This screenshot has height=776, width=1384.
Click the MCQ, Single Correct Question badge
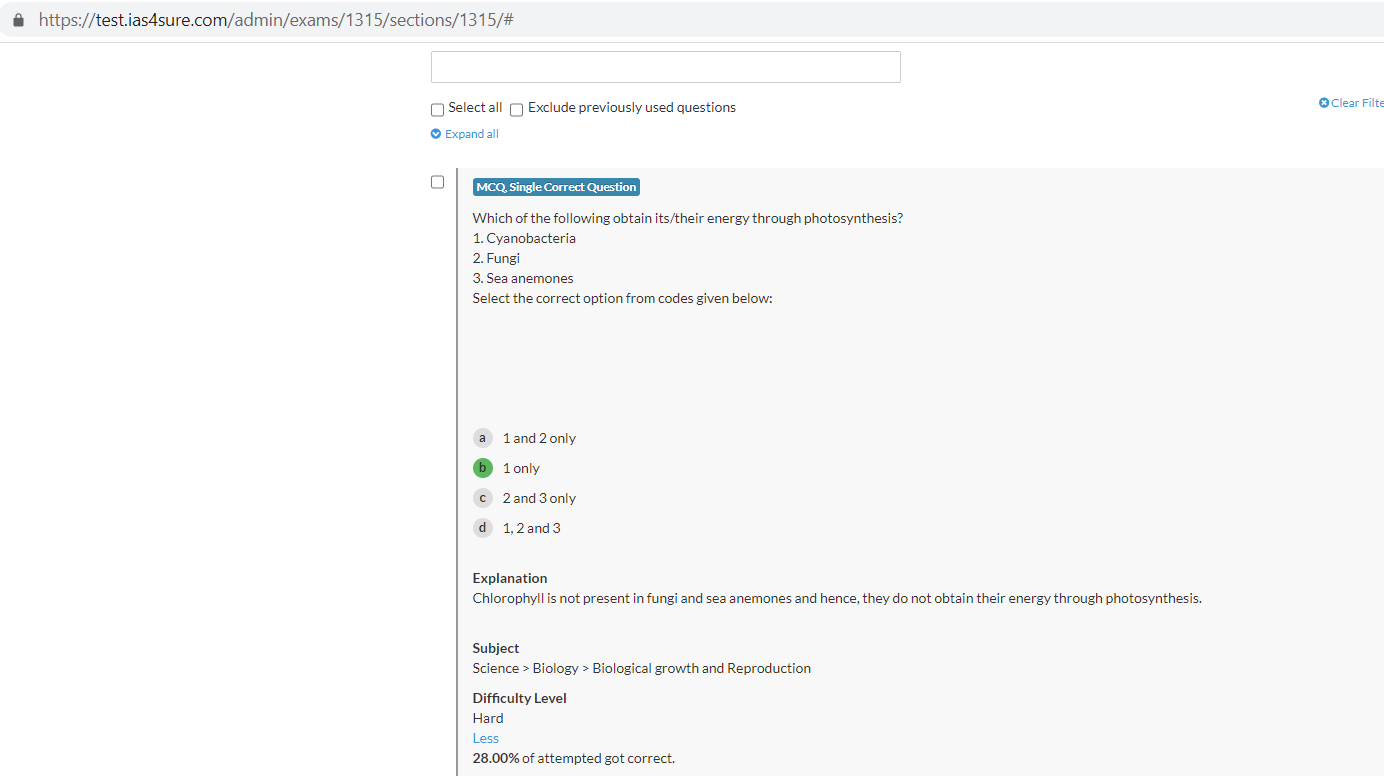click(556, 187)
